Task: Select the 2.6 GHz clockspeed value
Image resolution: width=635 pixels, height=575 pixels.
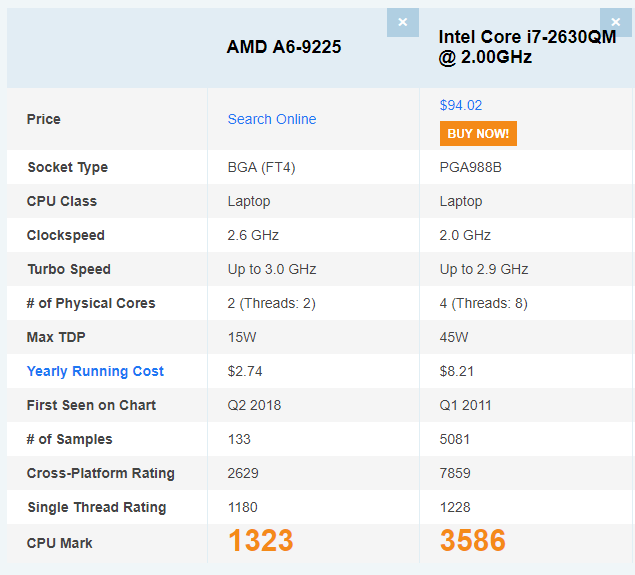Action: [x=253, y=235]
